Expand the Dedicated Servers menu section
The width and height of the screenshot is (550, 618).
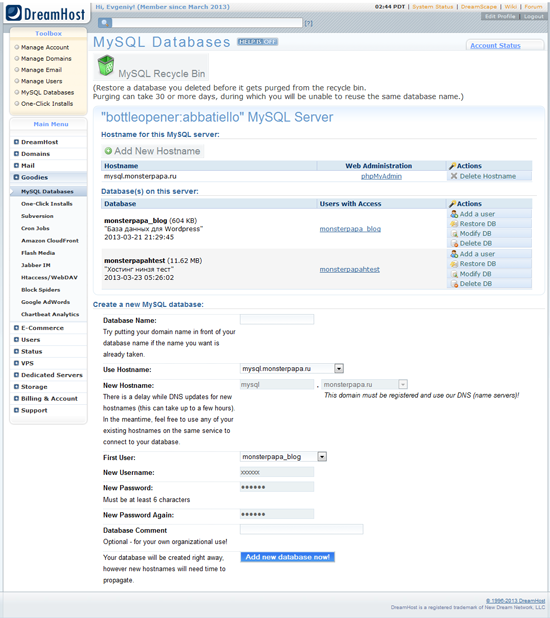(17, 375)
